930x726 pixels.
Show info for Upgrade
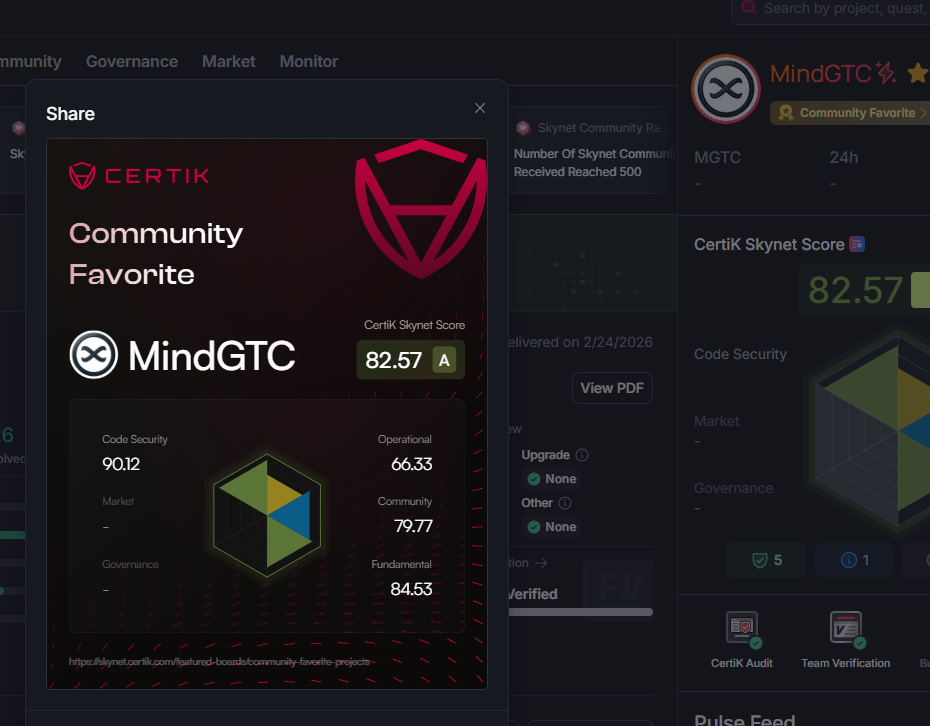[582, 455]
